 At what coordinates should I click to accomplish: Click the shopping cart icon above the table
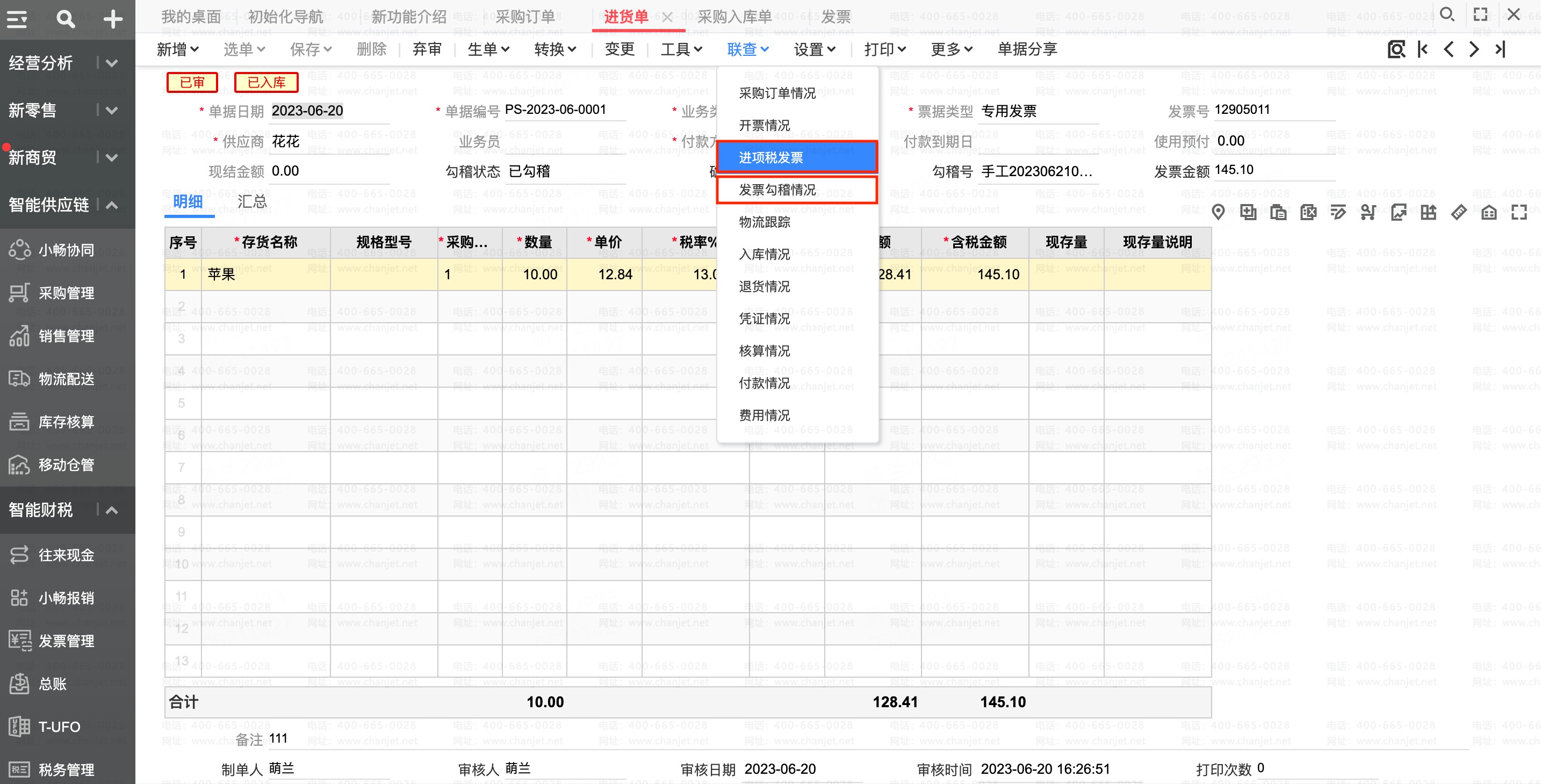1368,212
